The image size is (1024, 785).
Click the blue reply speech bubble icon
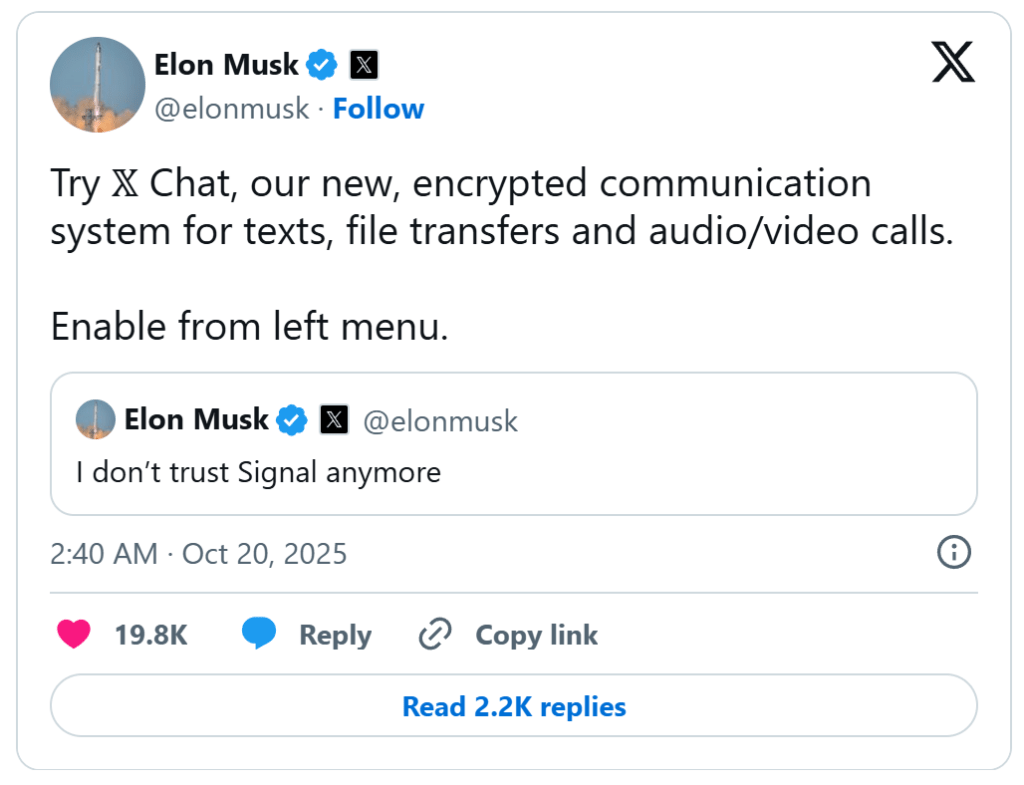(259, 634)
